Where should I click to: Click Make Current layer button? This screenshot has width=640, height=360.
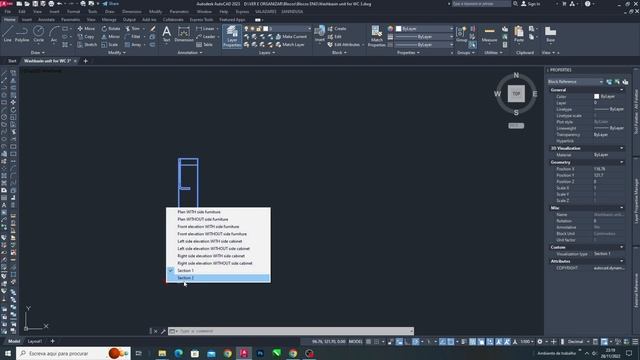(291, 37)
